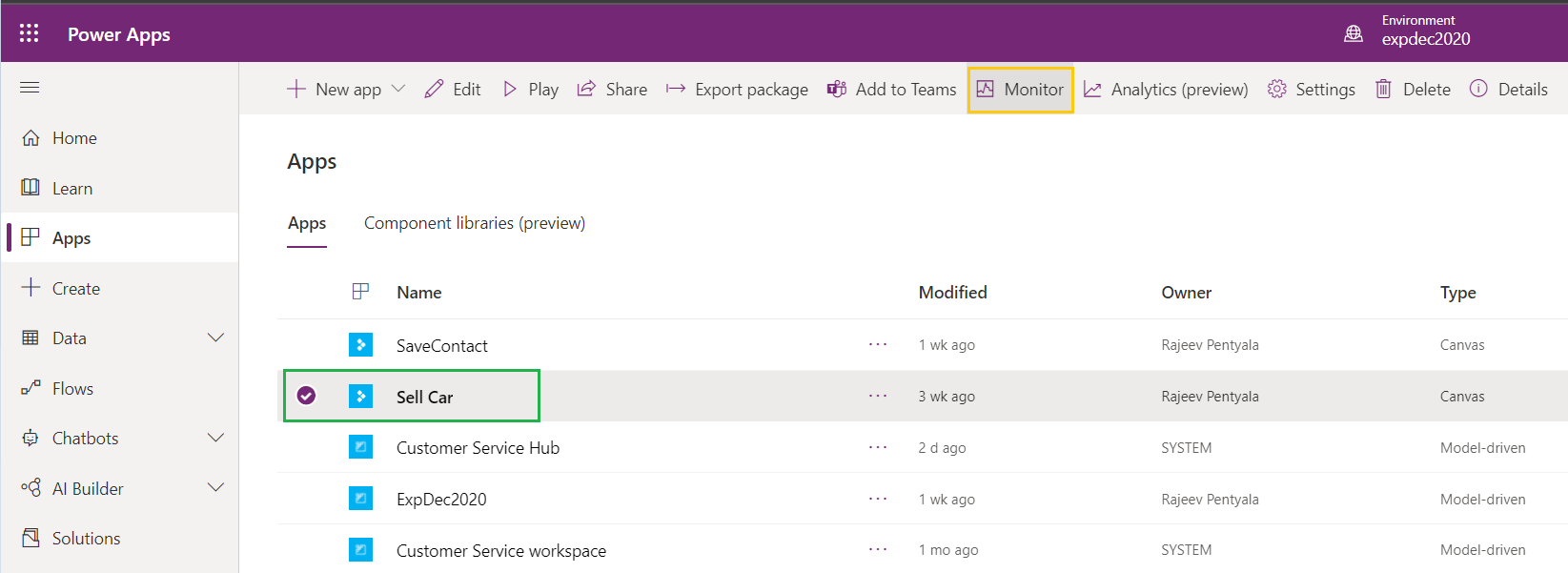Click the AI Builder icon
Image resolution: width=1568 pixels, height=573 pixels.
[x=31, y=488]
